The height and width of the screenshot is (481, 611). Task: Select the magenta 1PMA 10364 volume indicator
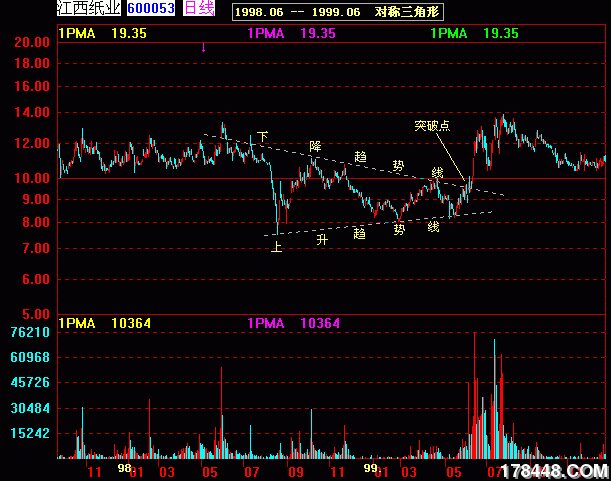point(294,323)
